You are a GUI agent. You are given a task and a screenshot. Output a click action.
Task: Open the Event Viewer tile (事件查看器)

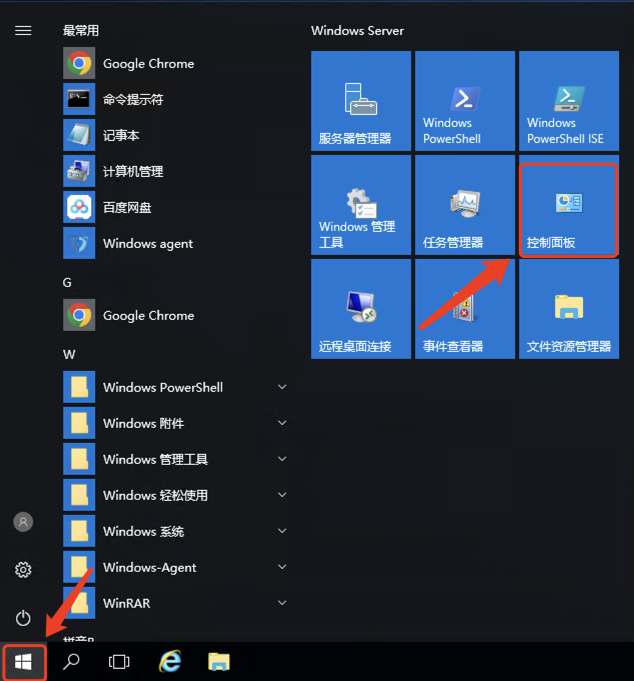click(465, 309)
